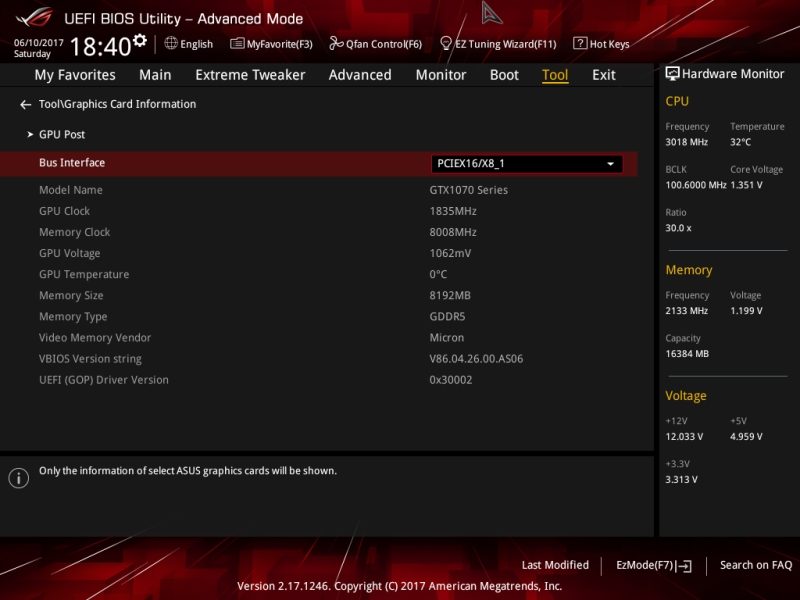800x600 pixels.
Task: Go to the Advanced tab
Action: (x=360, y=75)
